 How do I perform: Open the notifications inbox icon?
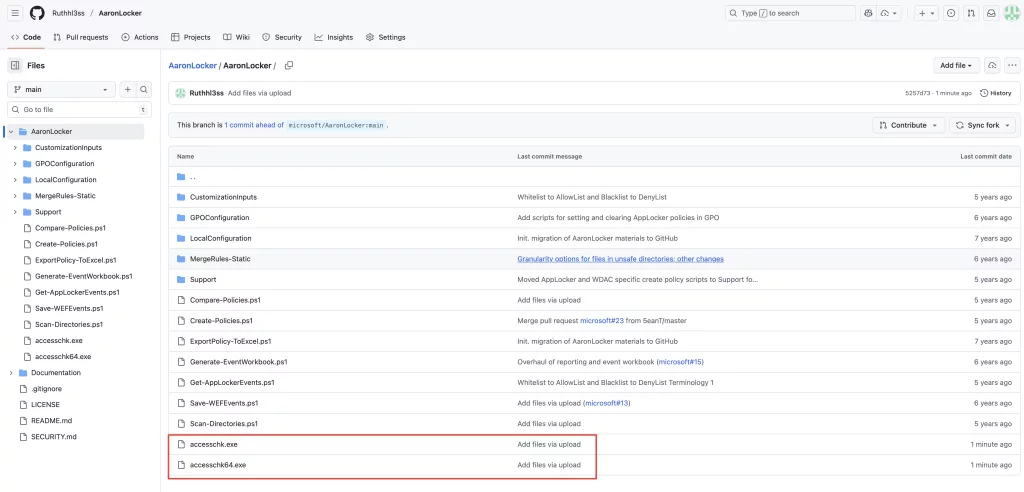990,13
